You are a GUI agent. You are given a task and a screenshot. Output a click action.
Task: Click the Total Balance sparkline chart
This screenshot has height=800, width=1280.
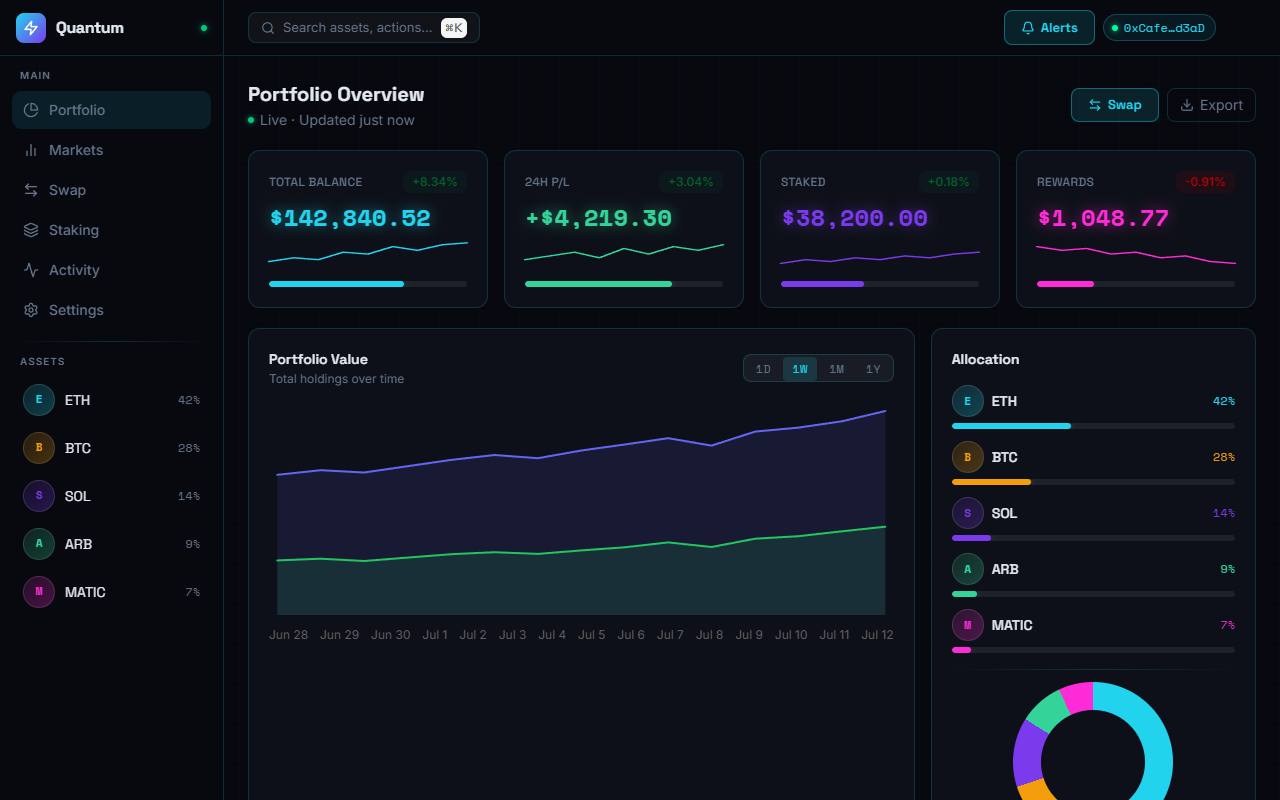(368, 252)
